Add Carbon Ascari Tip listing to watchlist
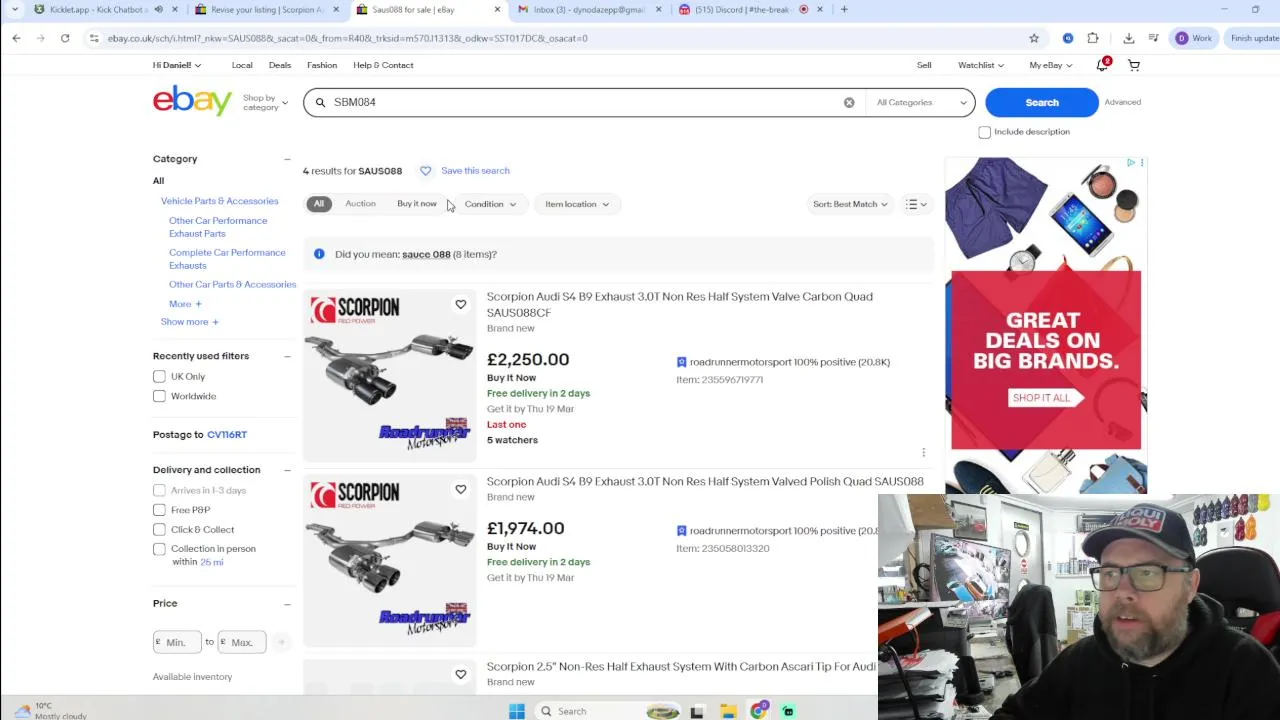Screen dimensions: 1280x720 (460, 674)
